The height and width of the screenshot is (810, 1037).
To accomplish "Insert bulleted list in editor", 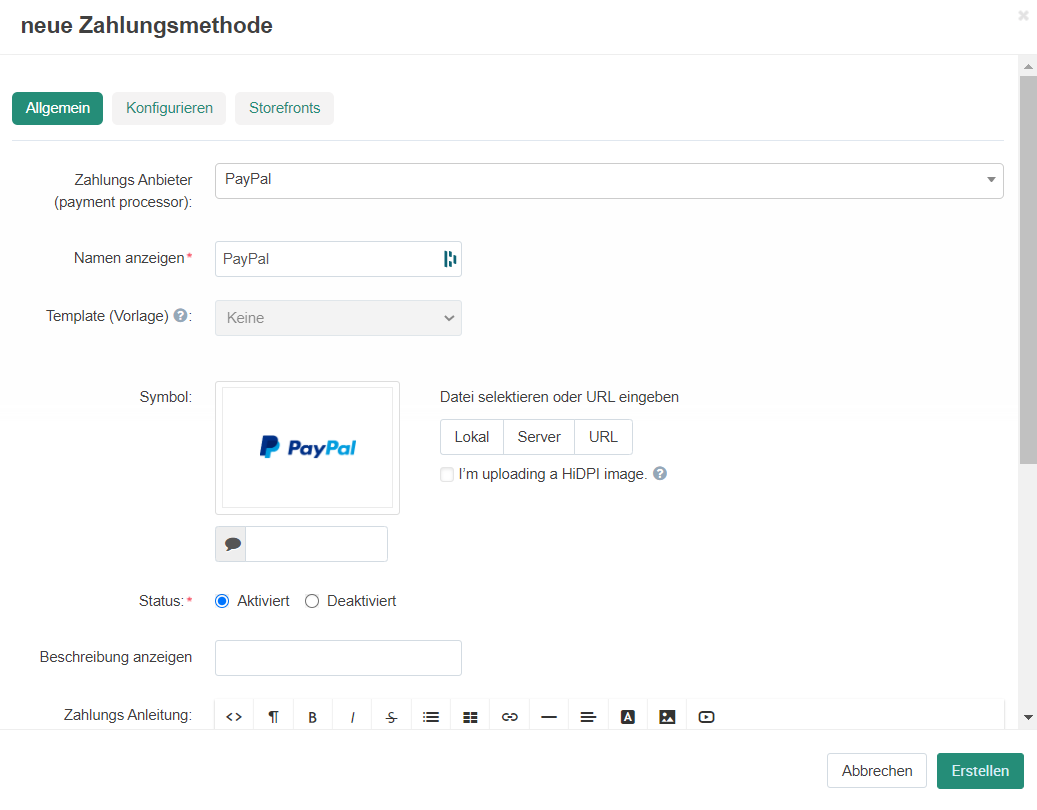I will point(431,717).
